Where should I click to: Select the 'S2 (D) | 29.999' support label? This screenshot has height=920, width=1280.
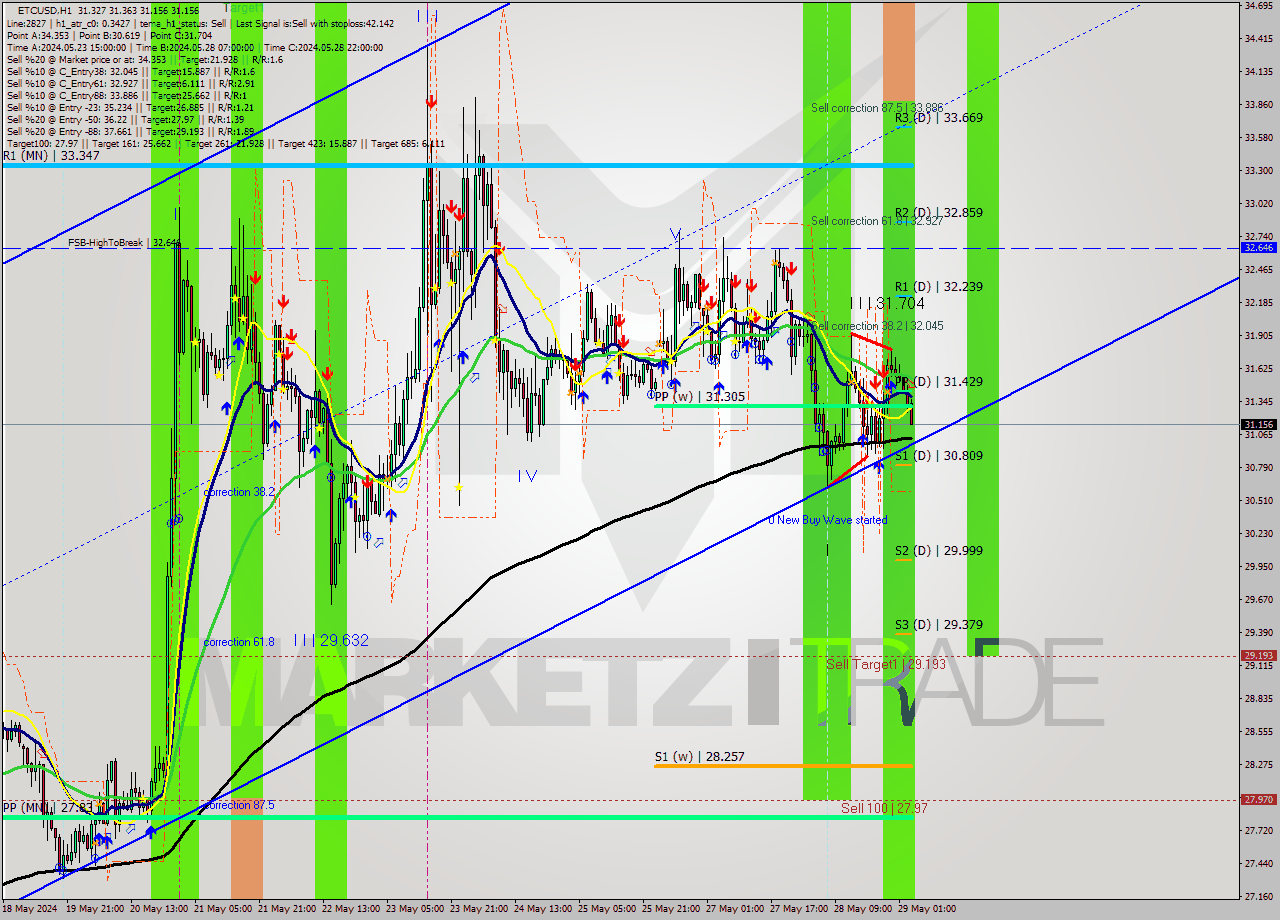(x=939, y=551)
